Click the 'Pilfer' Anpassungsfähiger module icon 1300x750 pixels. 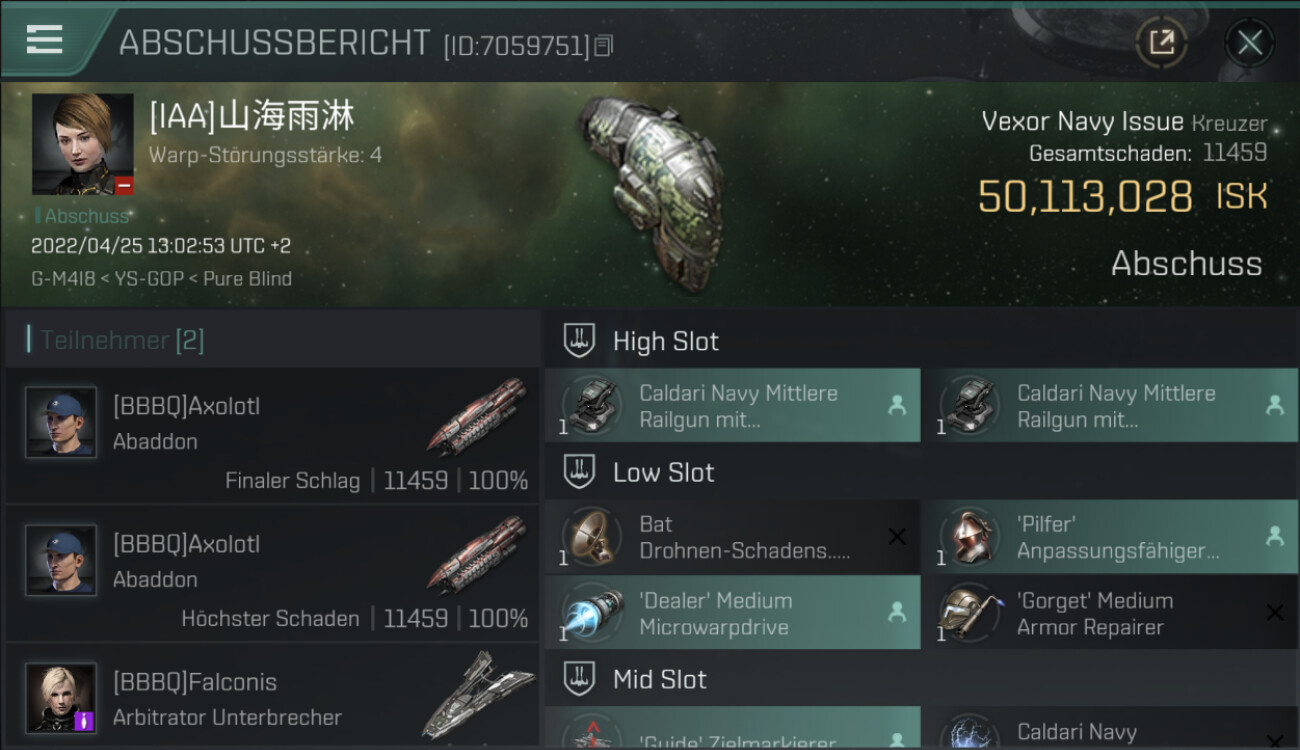pyautogui.click(x=969, y=537)
